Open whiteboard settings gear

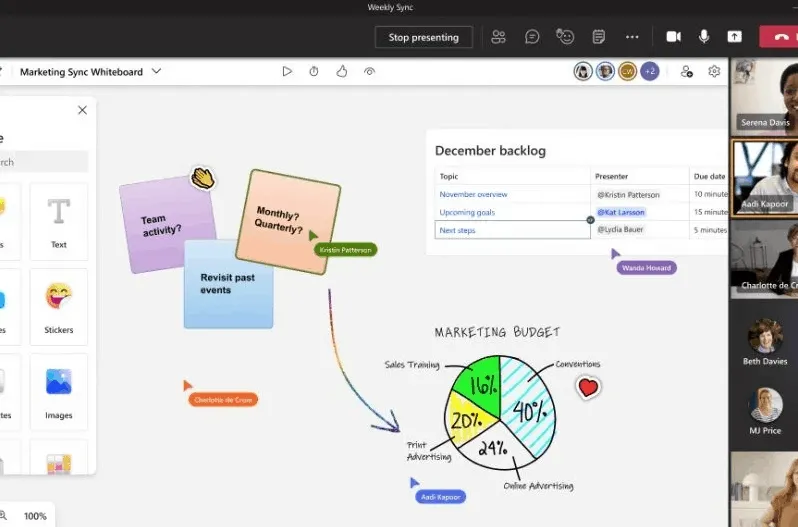tap(714, 72)
